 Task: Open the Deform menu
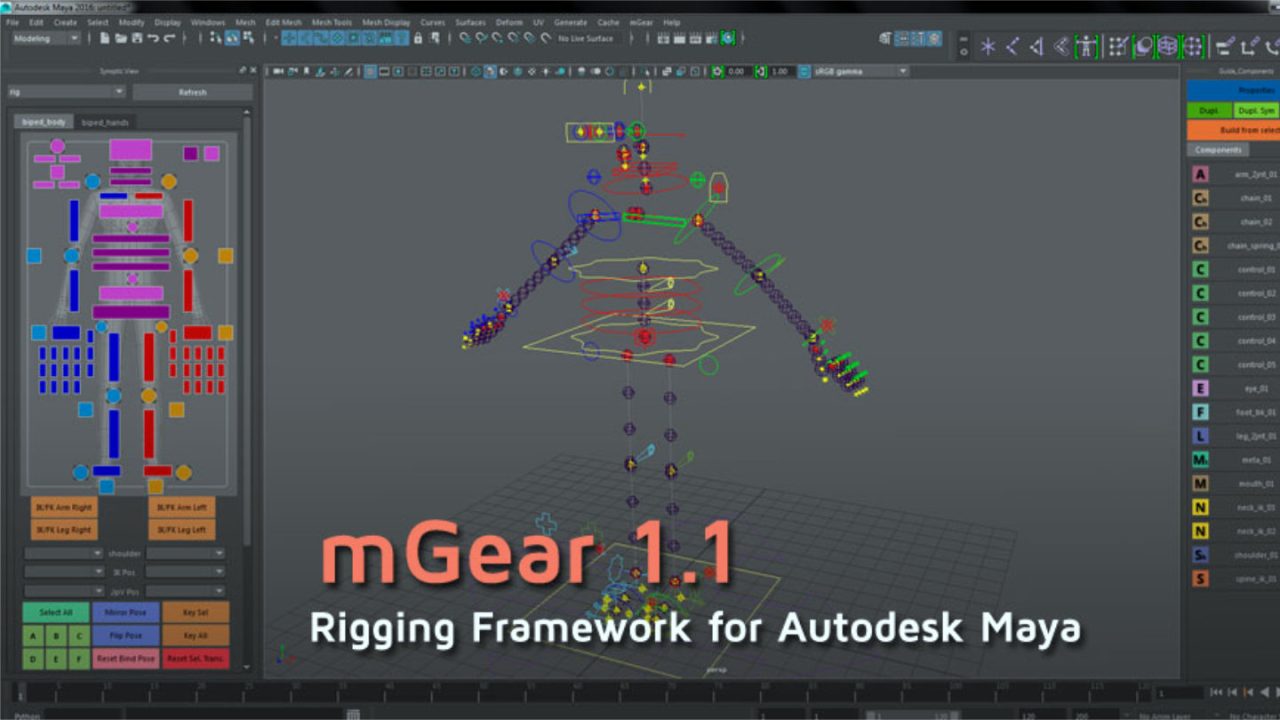(x=508, y=22)
